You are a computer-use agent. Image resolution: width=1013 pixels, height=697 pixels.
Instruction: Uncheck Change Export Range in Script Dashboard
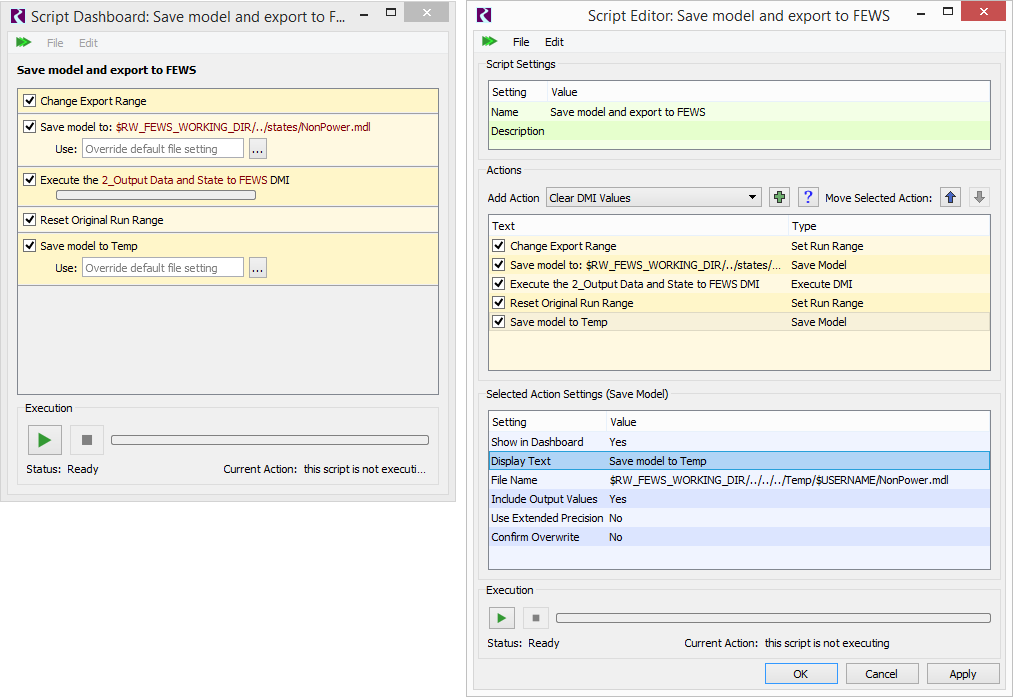click(29, 100)
